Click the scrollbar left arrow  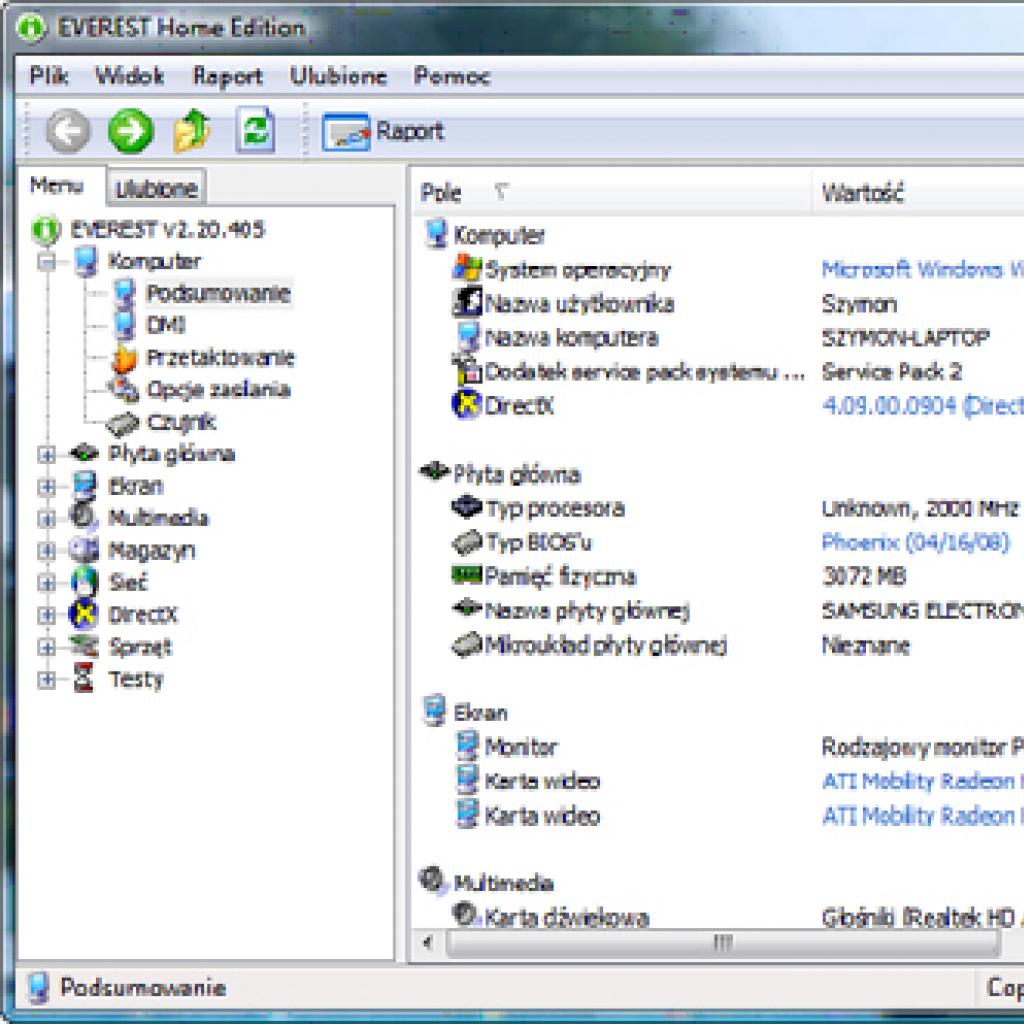[428, 943]
